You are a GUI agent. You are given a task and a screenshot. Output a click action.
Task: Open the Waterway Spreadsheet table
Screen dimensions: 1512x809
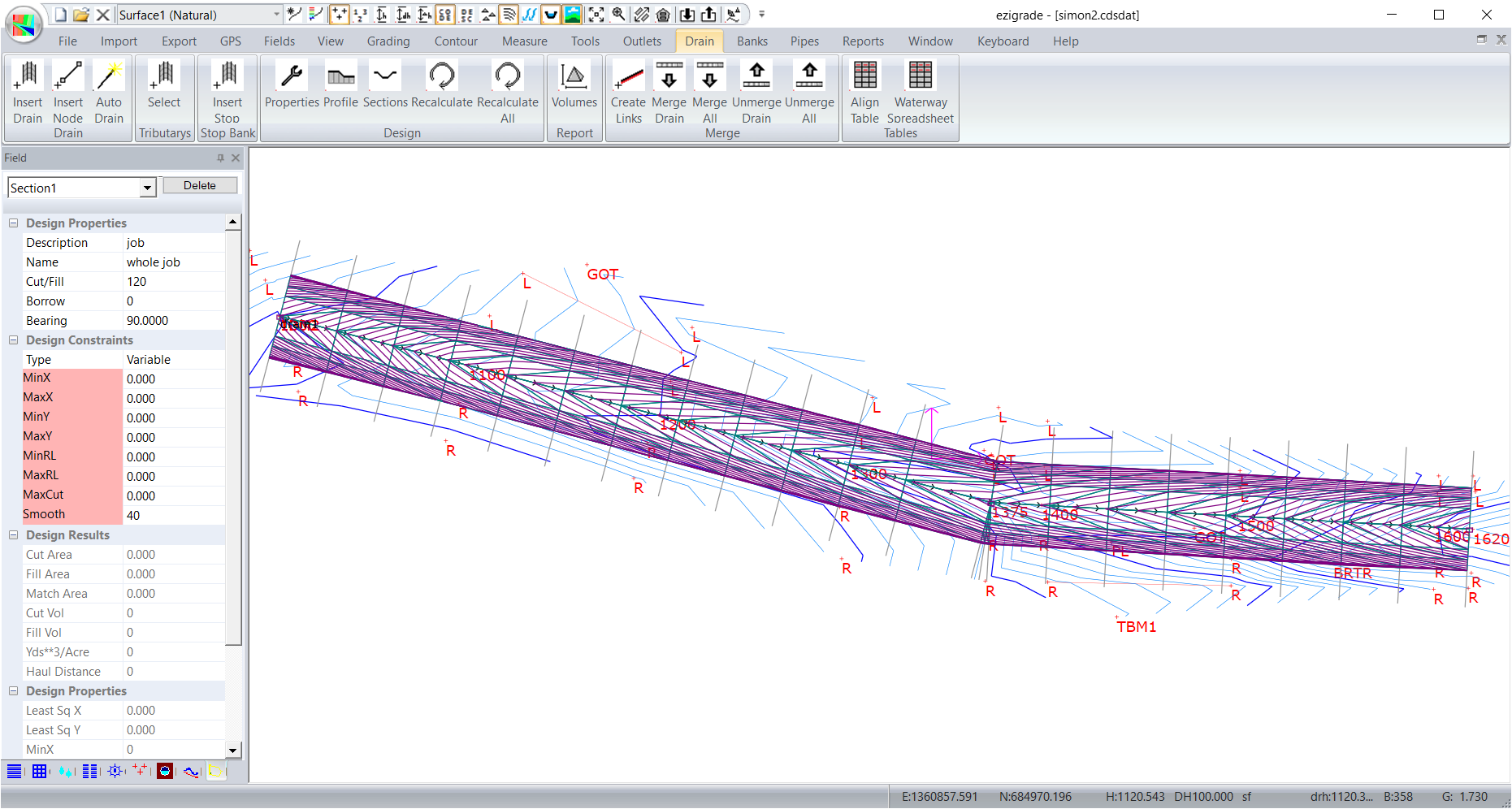coord(920,93)
